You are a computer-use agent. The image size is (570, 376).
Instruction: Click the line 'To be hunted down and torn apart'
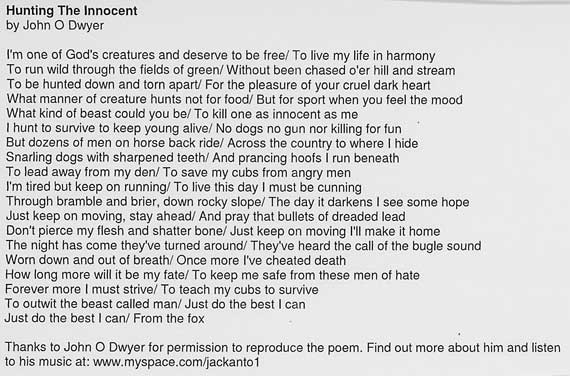coord(218,85)
